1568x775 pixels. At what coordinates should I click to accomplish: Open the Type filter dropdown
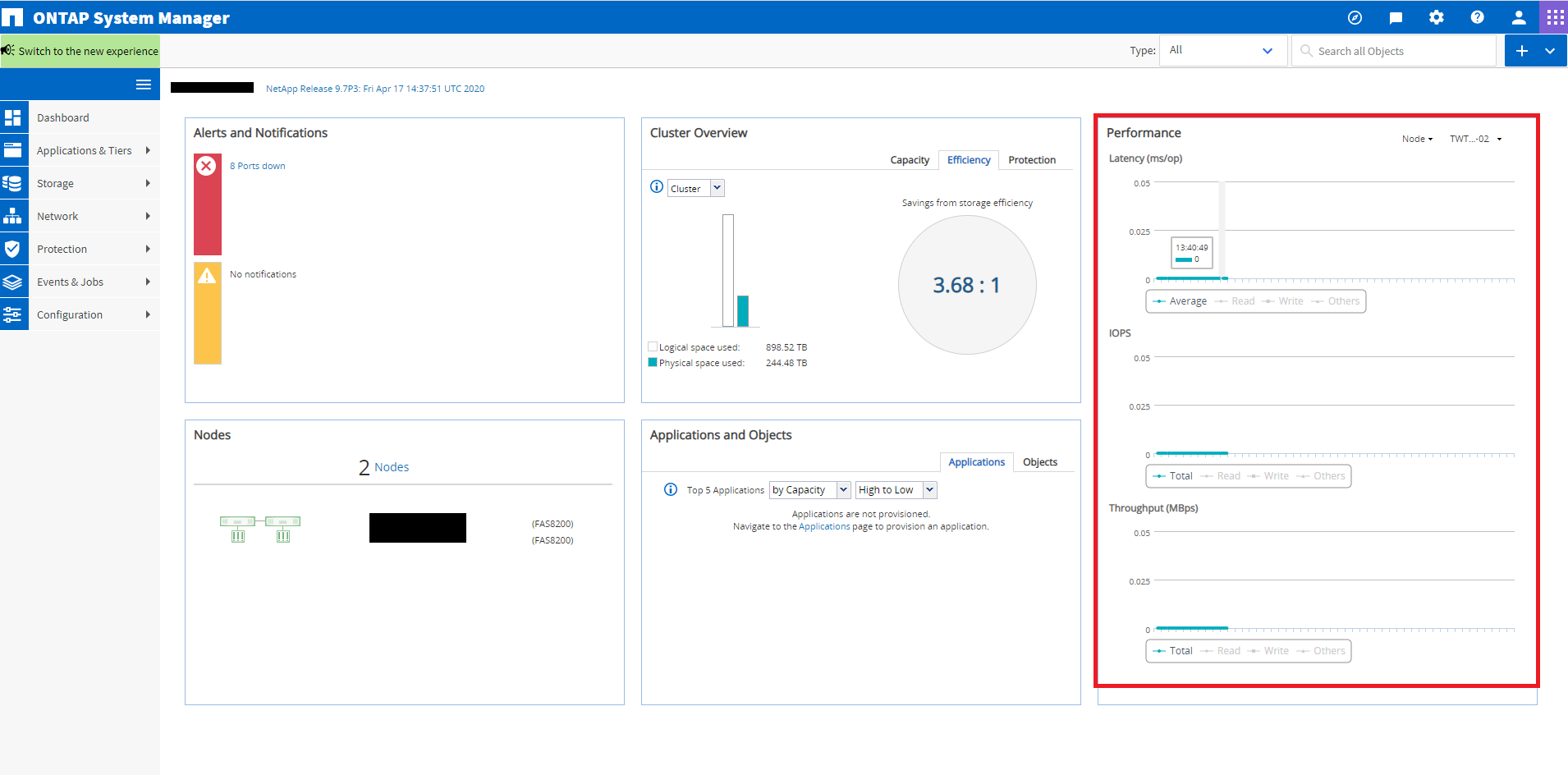point(1222,51)
